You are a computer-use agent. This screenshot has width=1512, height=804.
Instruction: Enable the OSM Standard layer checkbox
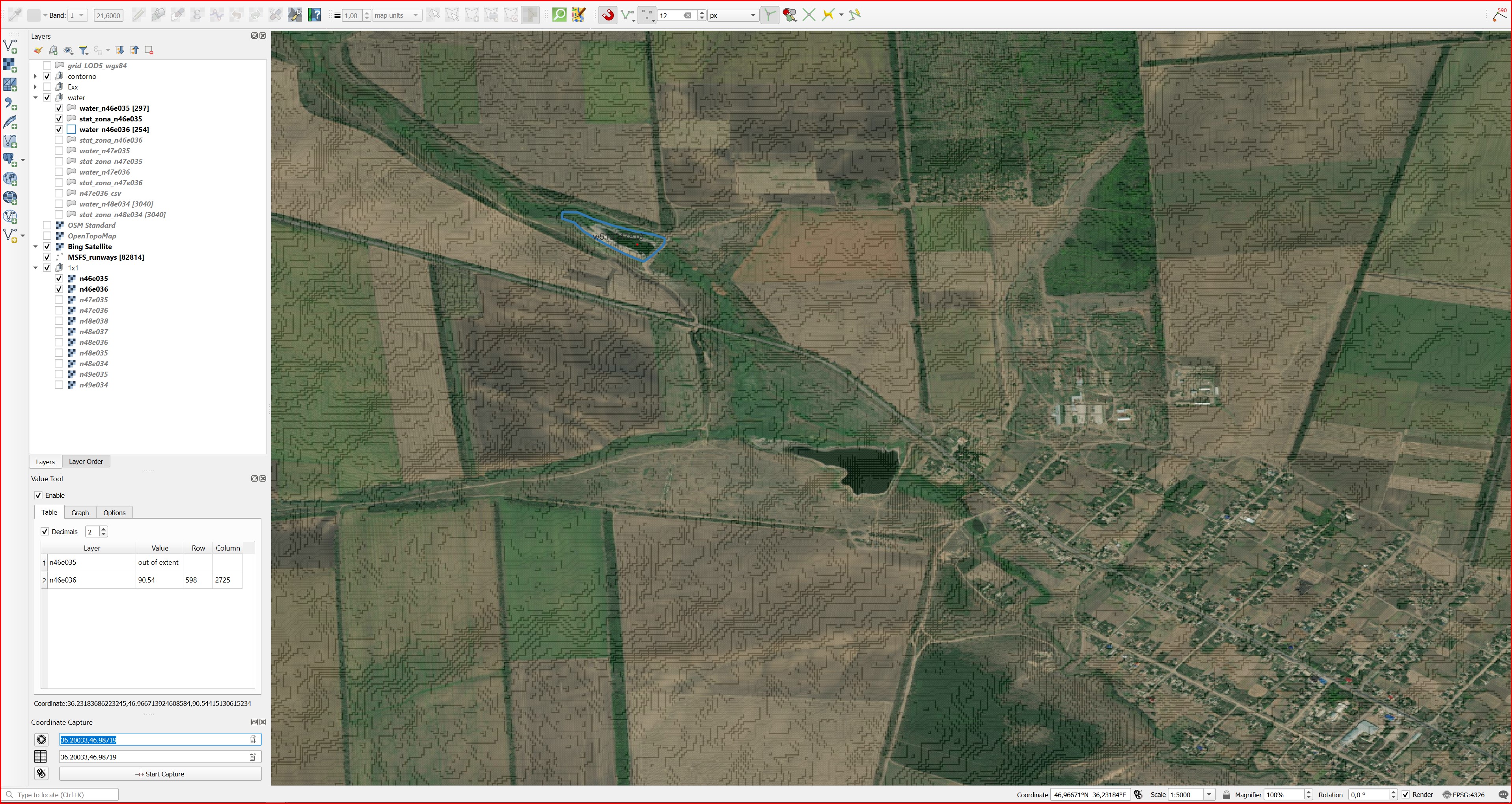pyautogui.click(x=48, y=225)
